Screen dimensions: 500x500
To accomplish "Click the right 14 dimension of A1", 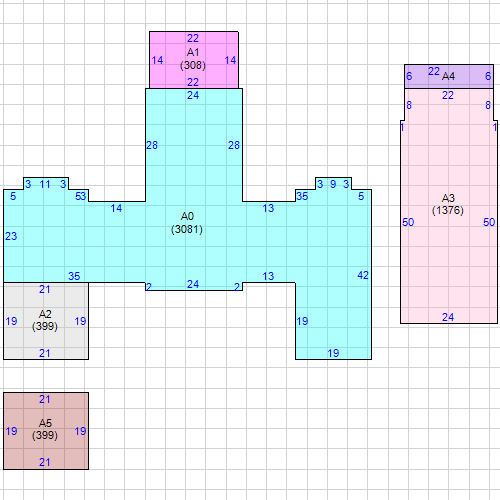I will coord(230,61).
